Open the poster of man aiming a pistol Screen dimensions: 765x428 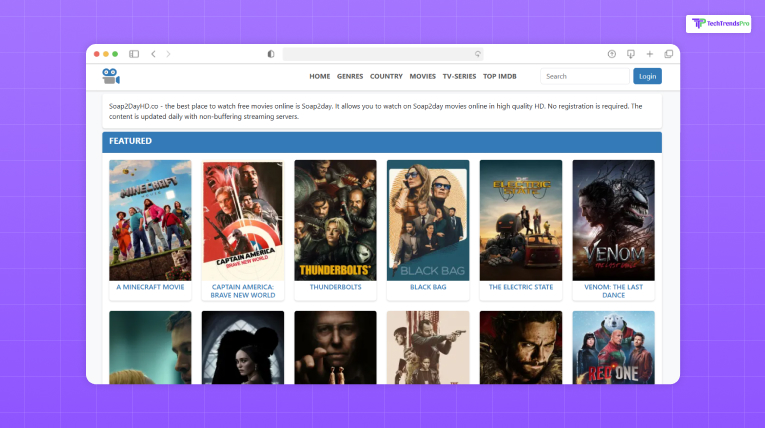click(x=428, y=347)
